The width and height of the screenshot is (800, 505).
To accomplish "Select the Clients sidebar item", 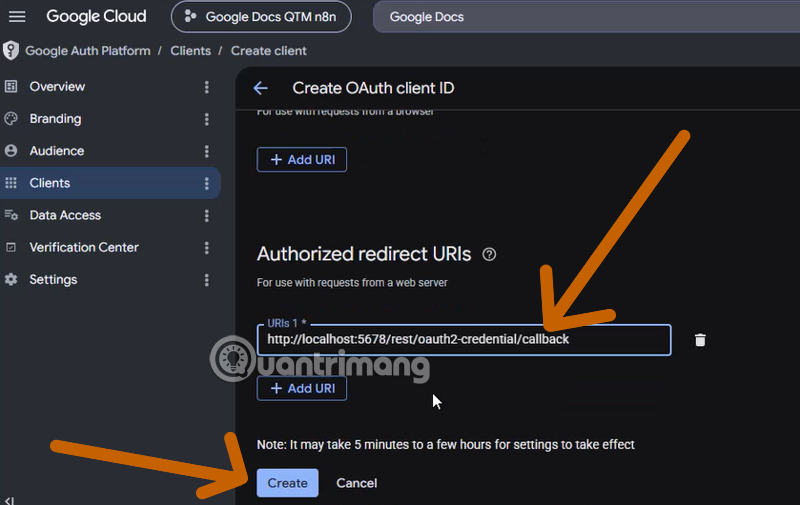I will click(x=110, y=183).
